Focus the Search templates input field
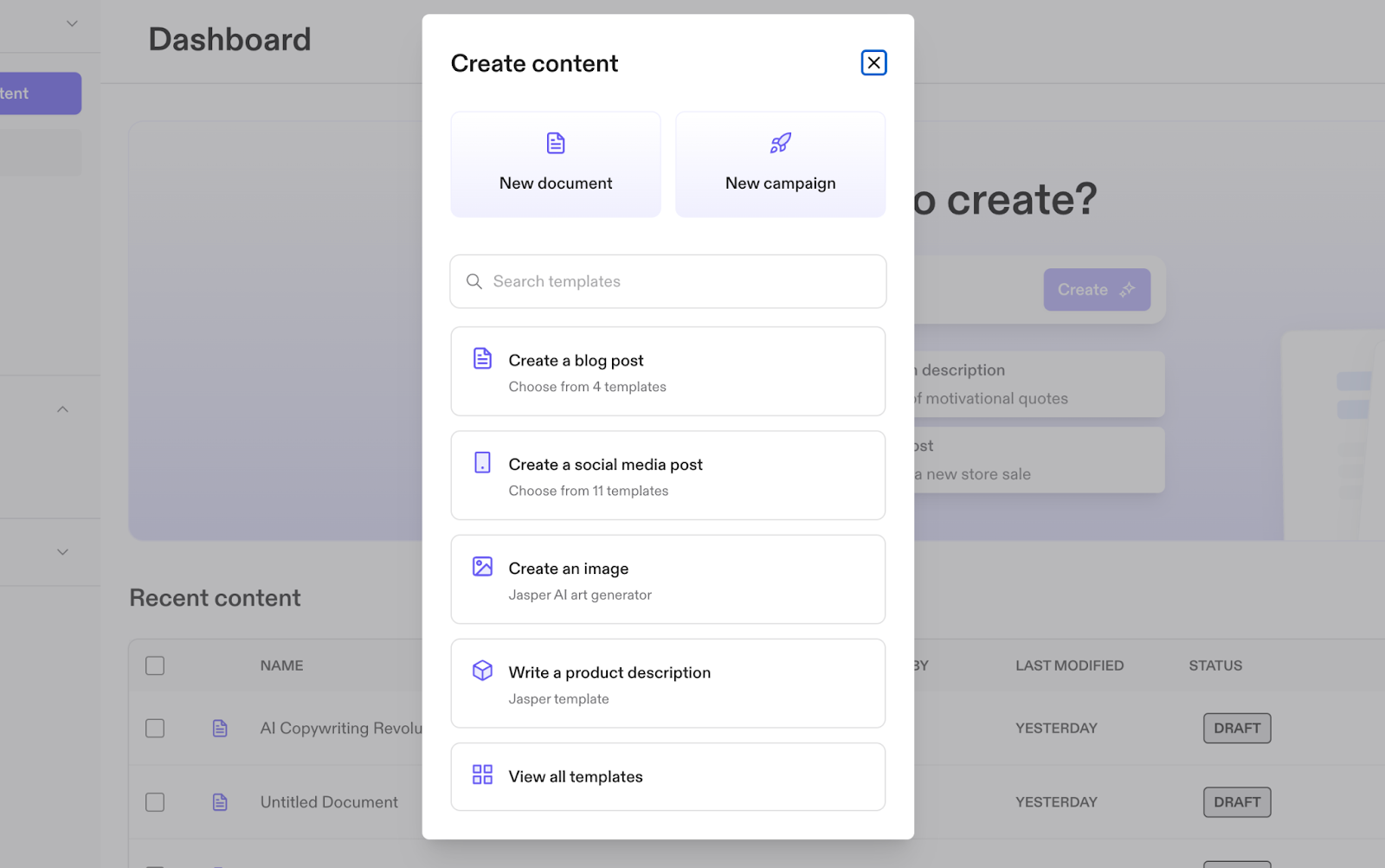Viewport: 1385px width, 868px height. point(684,281)
